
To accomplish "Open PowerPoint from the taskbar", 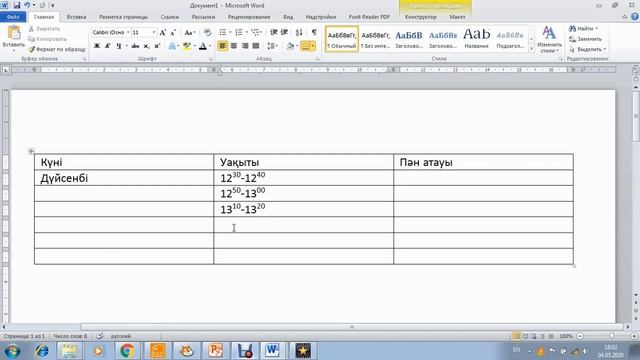I will [x=215, y=351].
